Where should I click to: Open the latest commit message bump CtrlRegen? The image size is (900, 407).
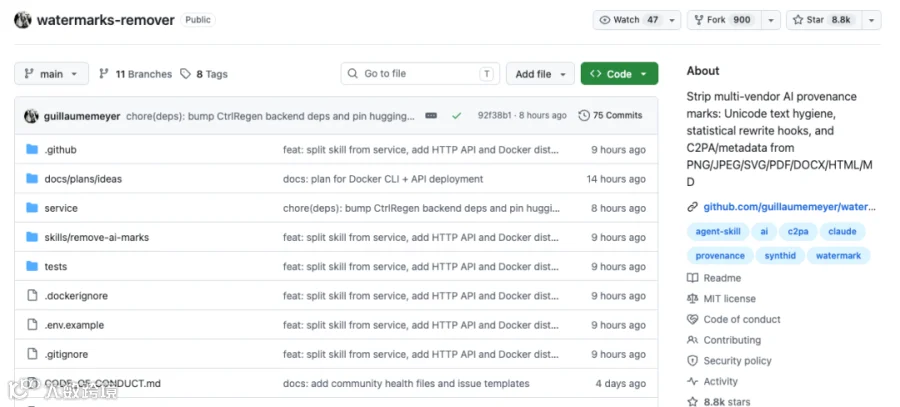[x=270, y=116]
